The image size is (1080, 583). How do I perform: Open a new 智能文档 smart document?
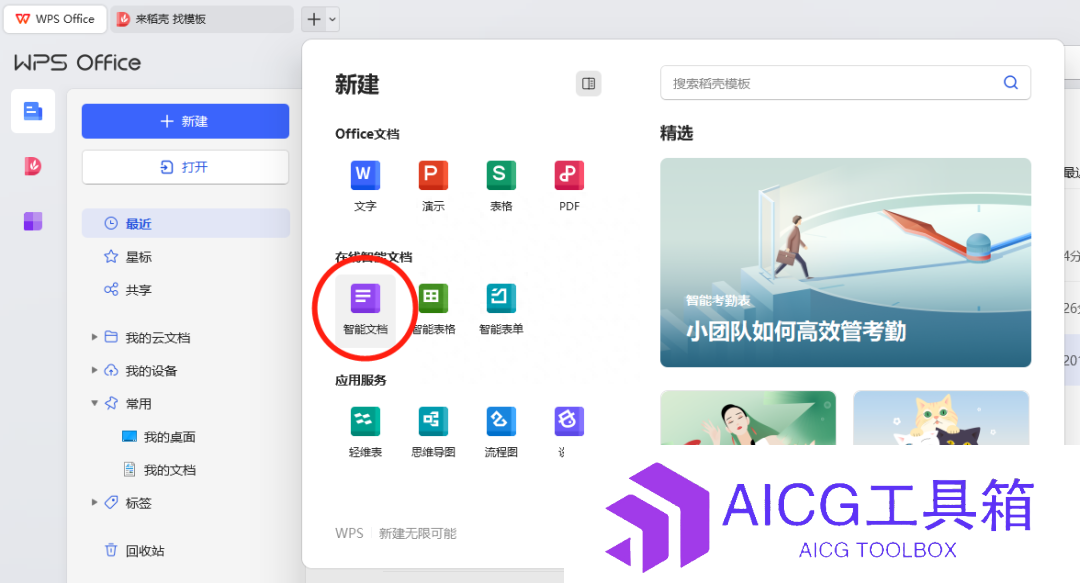click(x=365, y=309)
